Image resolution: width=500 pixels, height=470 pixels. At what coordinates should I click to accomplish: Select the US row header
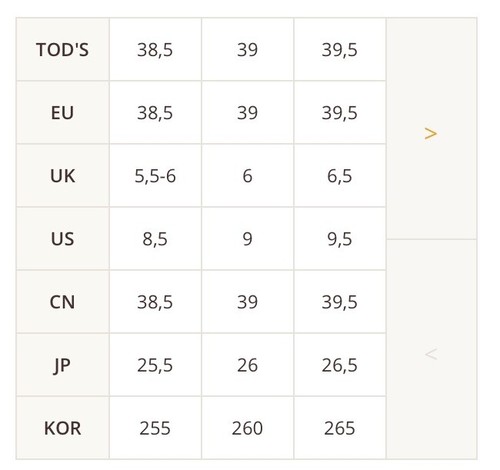click(63, 239)
